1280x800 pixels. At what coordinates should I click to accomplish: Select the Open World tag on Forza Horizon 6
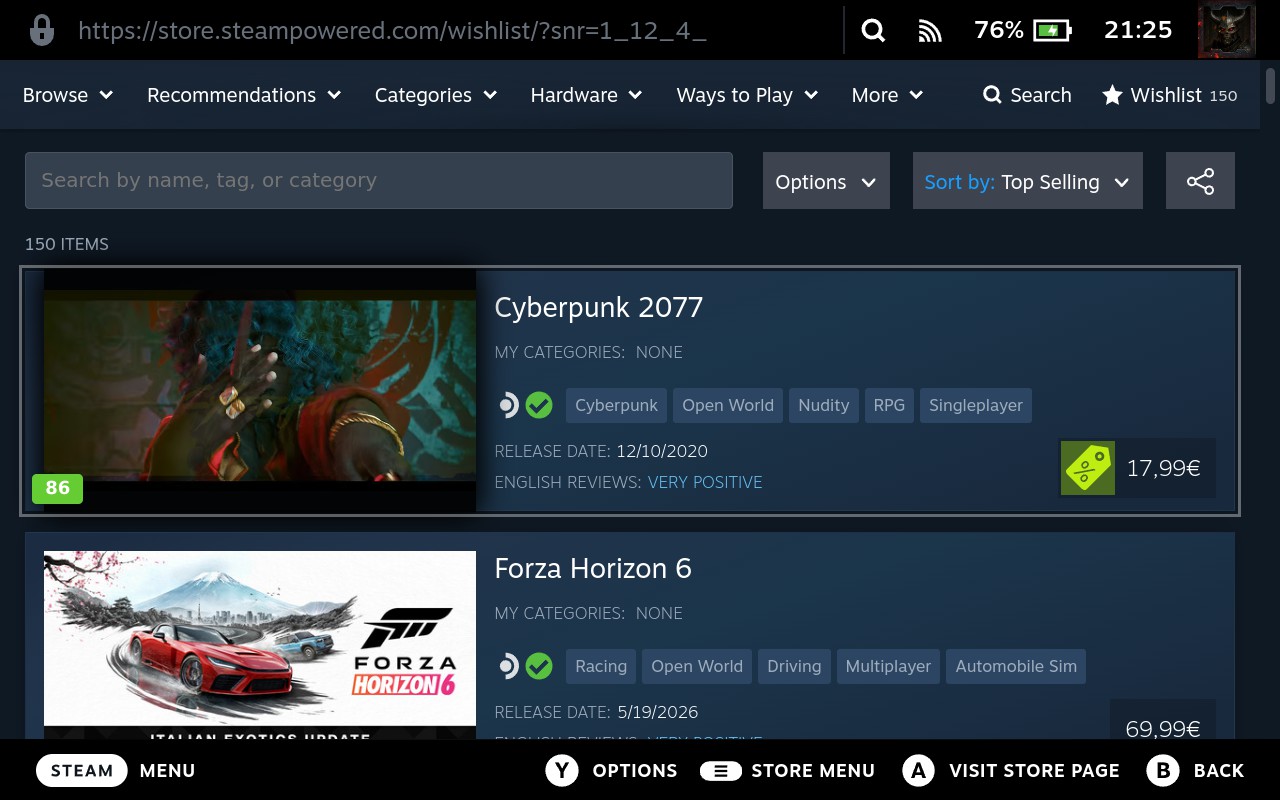pos(697,666)
